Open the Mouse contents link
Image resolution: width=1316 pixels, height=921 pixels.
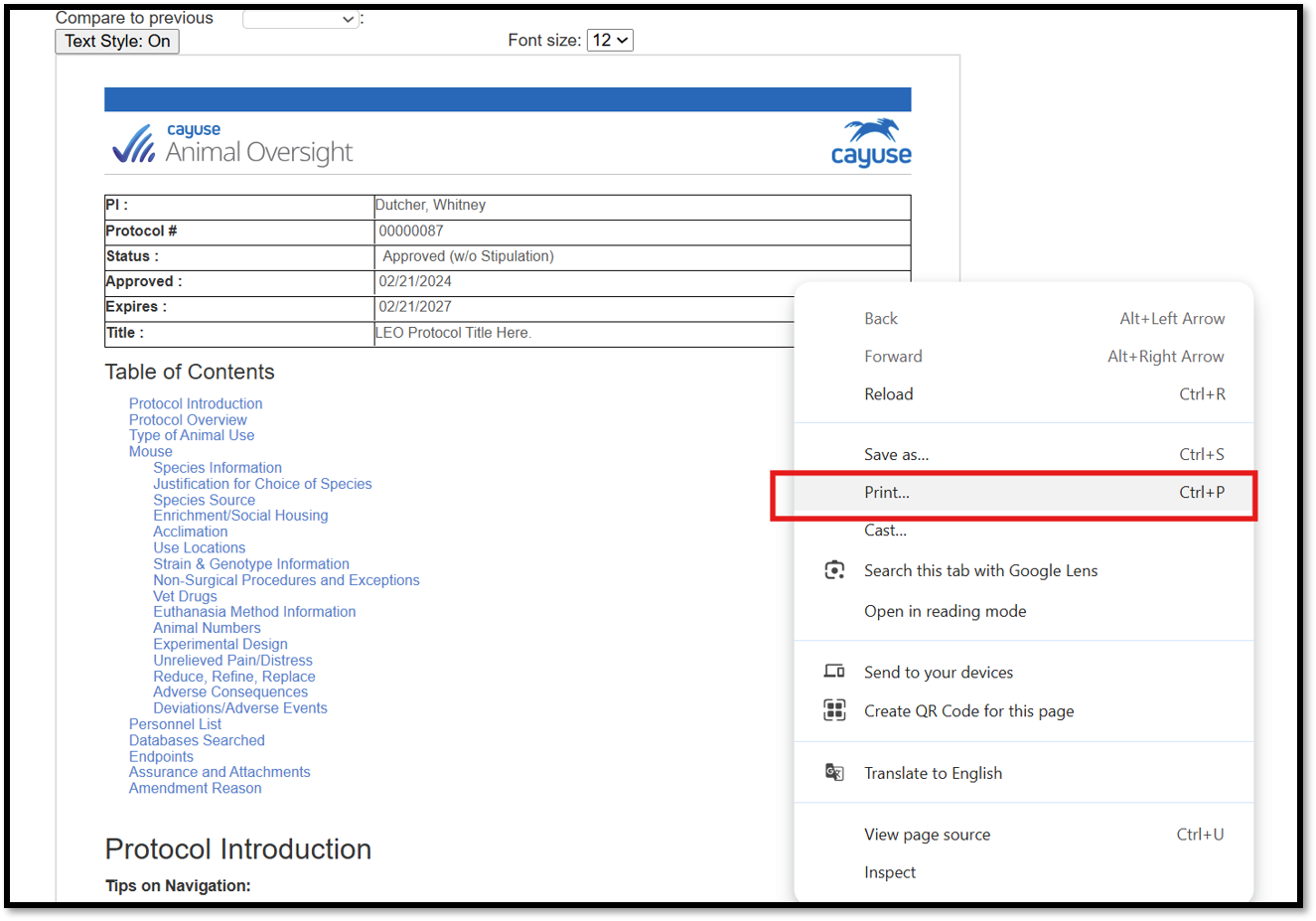[x=150, y=451]
